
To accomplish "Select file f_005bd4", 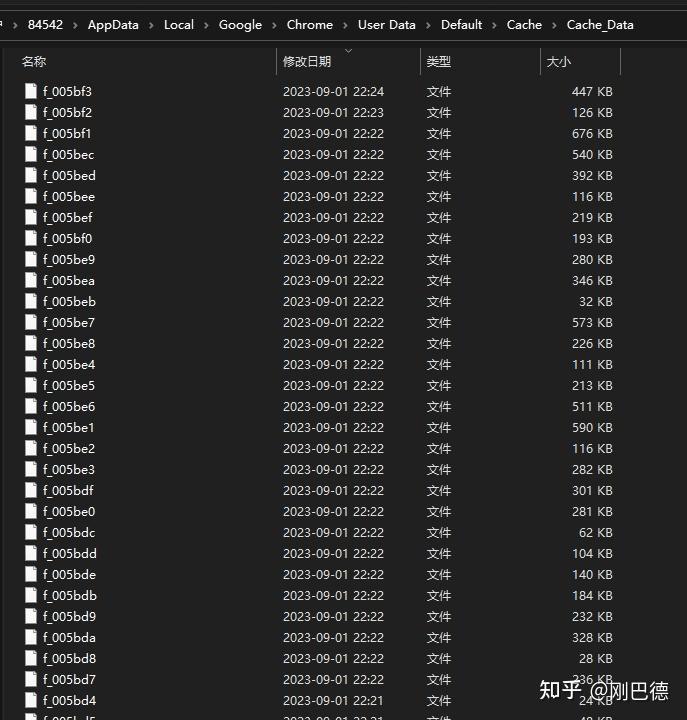I will pyautogui.click(x=69, y=701).
